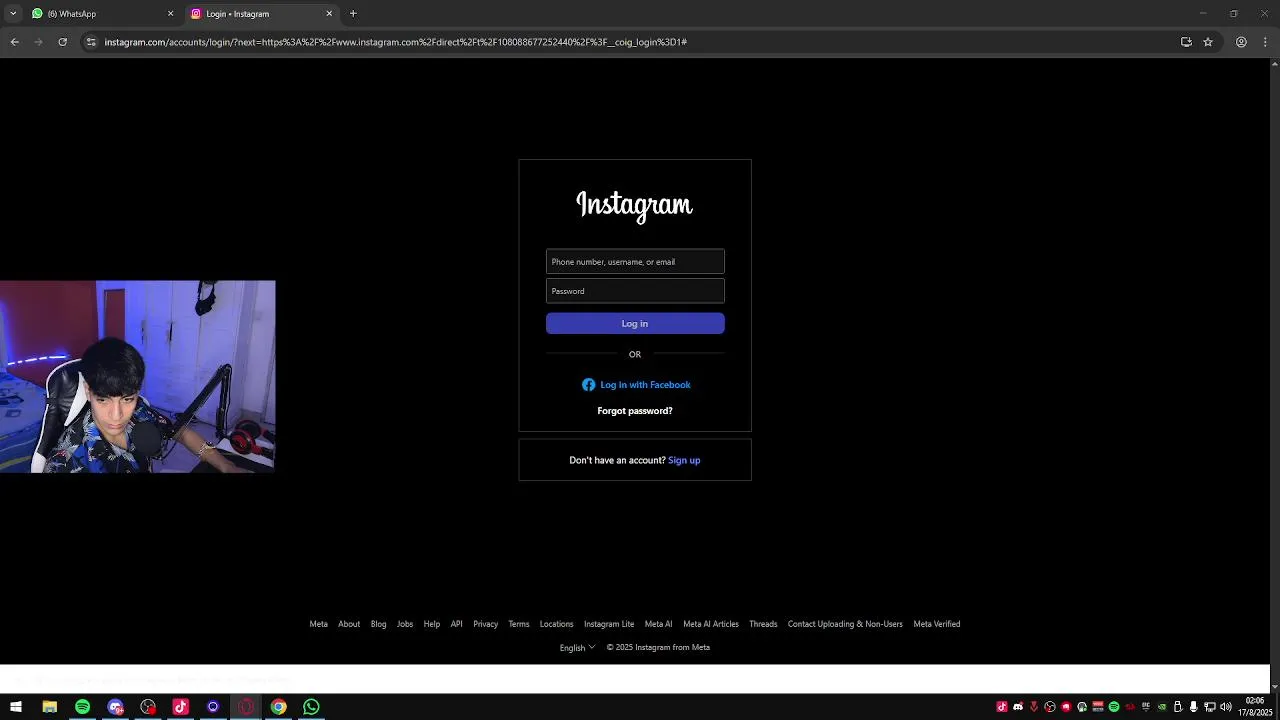The image size is (1280, 720).
Task: Click the Facebook logo icon
Action: (588, 385)
